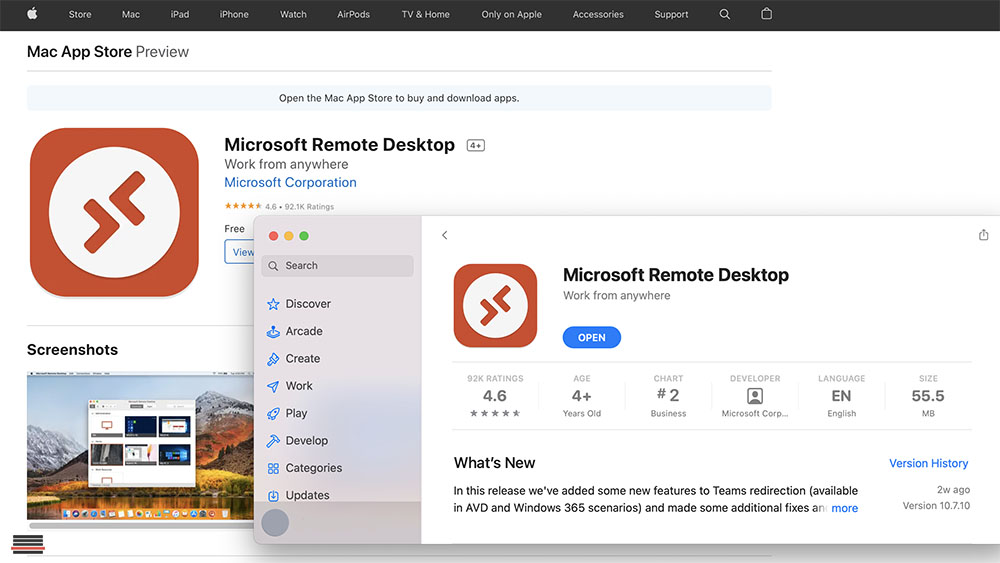The height and width of the screenshot is (563, 1000).
Task: Click the EN English language value
Action: click(x=841, y=396)
